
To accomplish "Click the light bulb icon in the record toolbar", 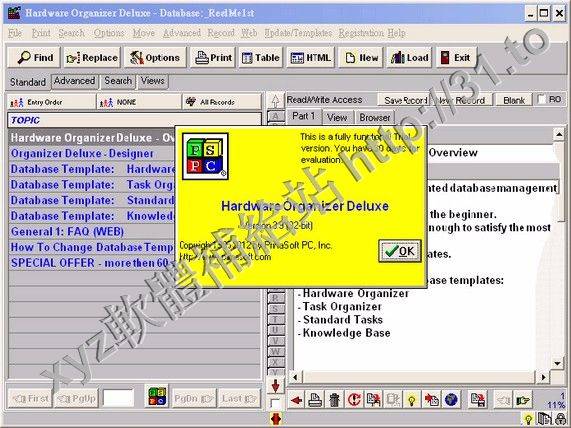I will point(411,400).
